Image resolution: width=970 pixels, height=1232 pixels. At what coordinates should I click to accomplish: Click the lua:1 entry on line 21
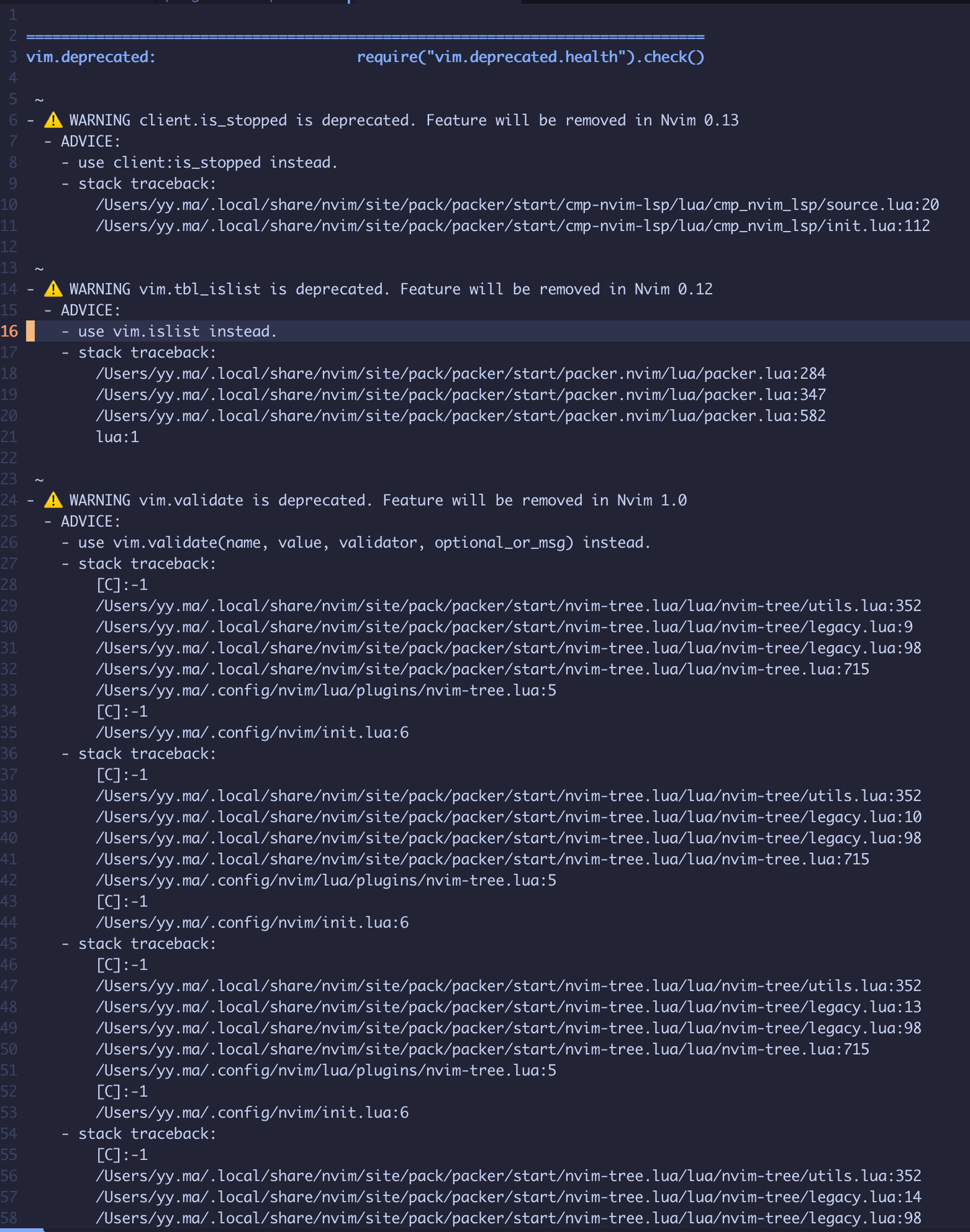(x=117, y=437)
